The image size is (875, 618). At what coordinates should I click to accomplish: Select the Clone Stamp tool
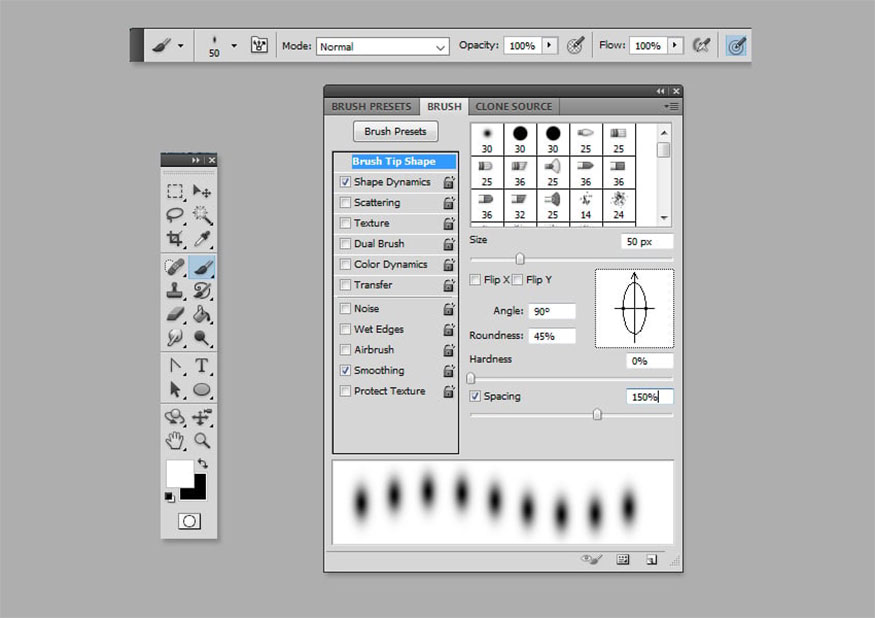(175, 291)
